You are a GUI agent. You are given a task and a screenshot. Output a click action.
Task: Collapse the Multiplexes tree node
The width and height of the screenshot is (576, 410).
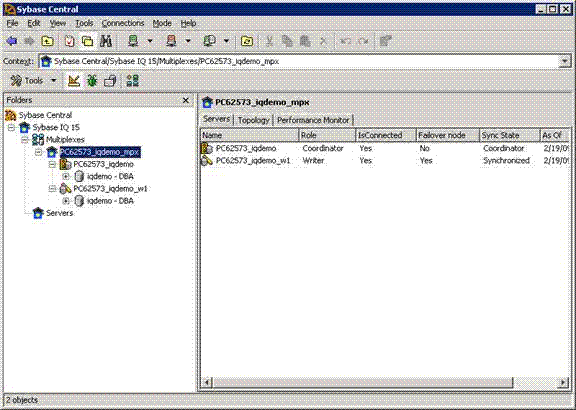[25, 140]
